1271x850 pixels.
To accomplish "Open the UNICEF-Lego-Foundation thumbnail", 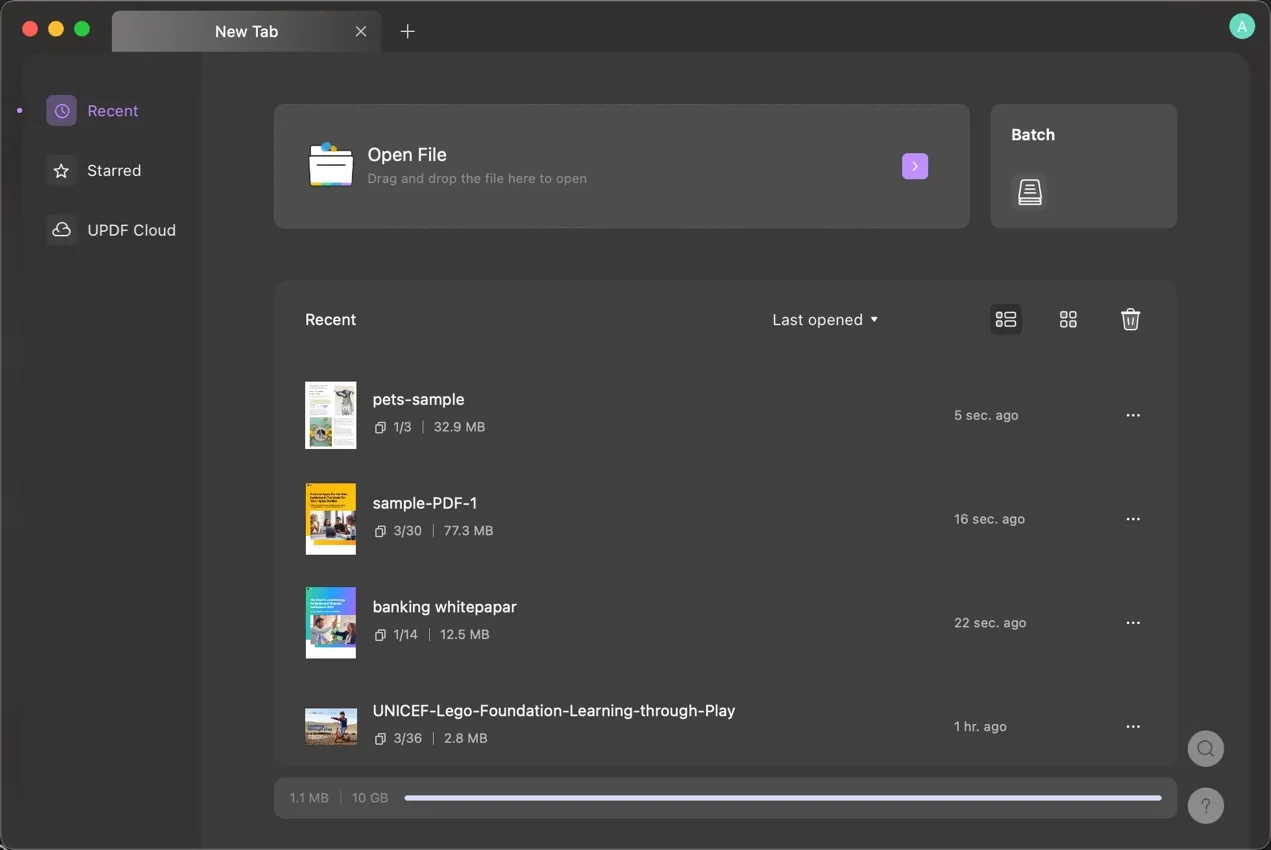I will pos(331,727).
